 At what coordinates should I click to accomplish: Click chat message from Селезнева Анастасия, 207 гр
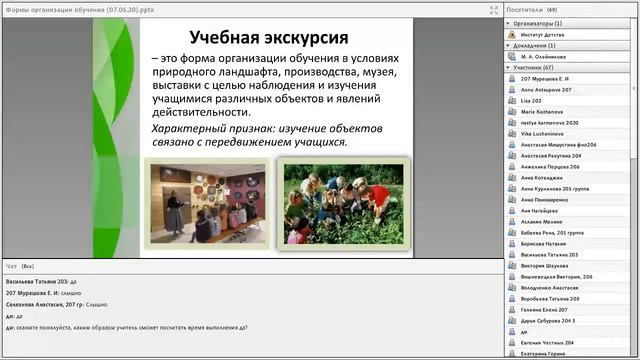[57, 304]
